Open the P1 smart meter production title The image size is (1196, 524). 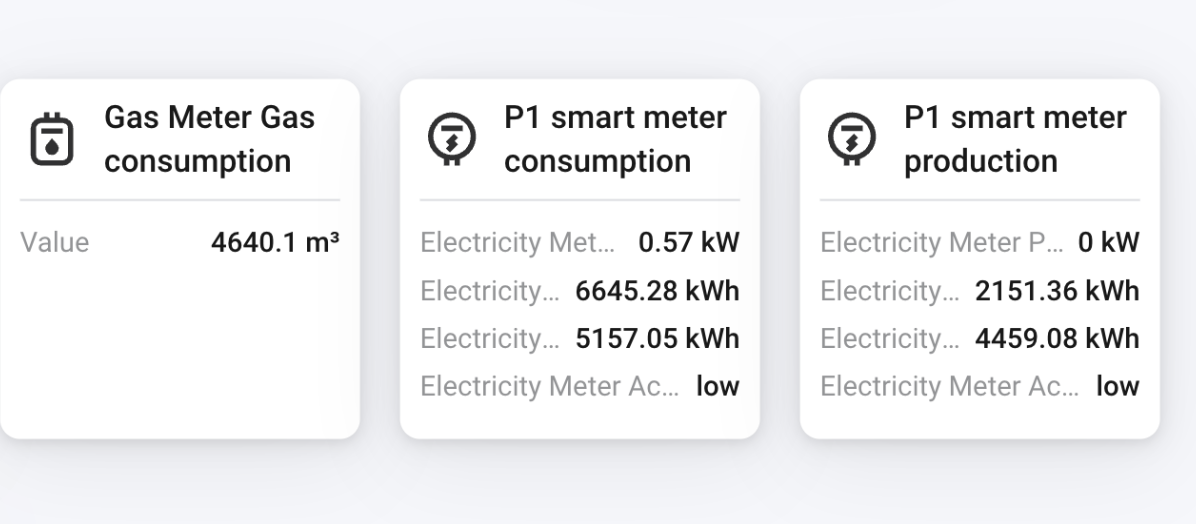tap(1015, 139)
